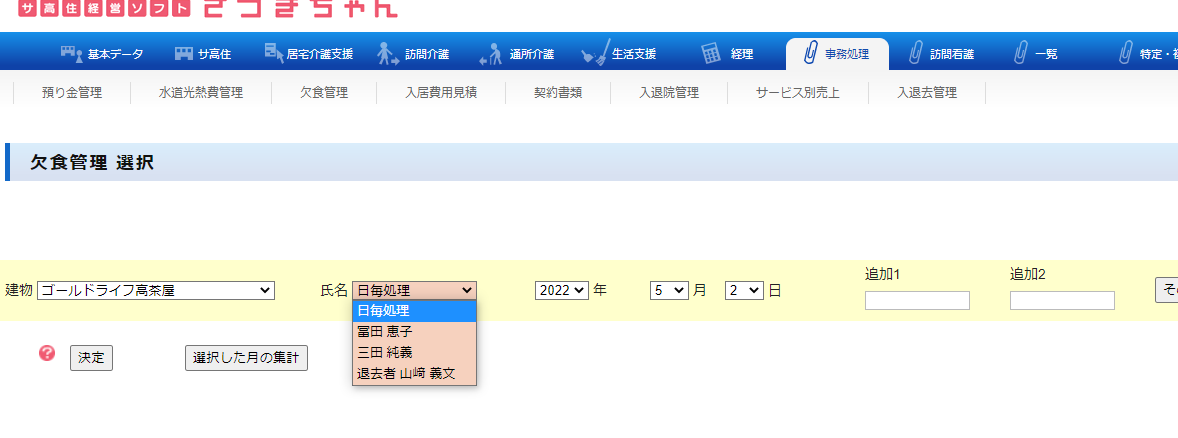1178x438 pixels.
Task: Select 冨田 恵子 from the name list
Action: pyautogui.click(x=385, y=331)
